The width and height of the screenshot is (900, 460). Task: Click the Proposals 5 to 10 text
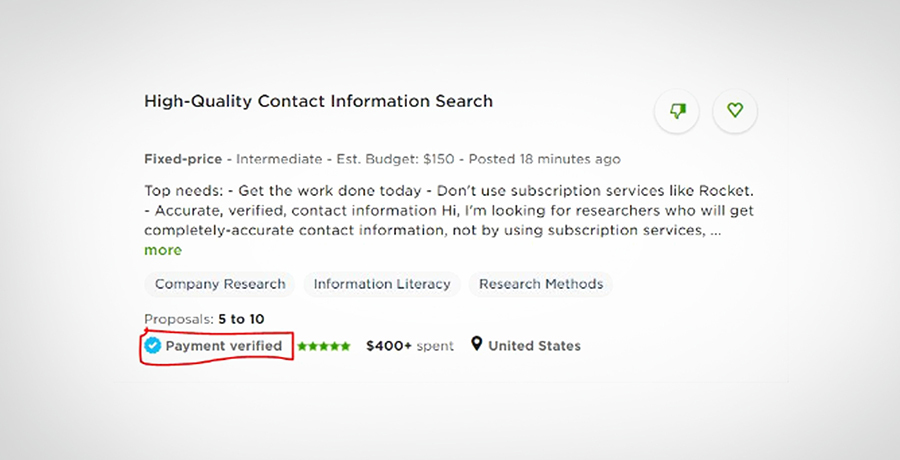click(x=204, y=319)
